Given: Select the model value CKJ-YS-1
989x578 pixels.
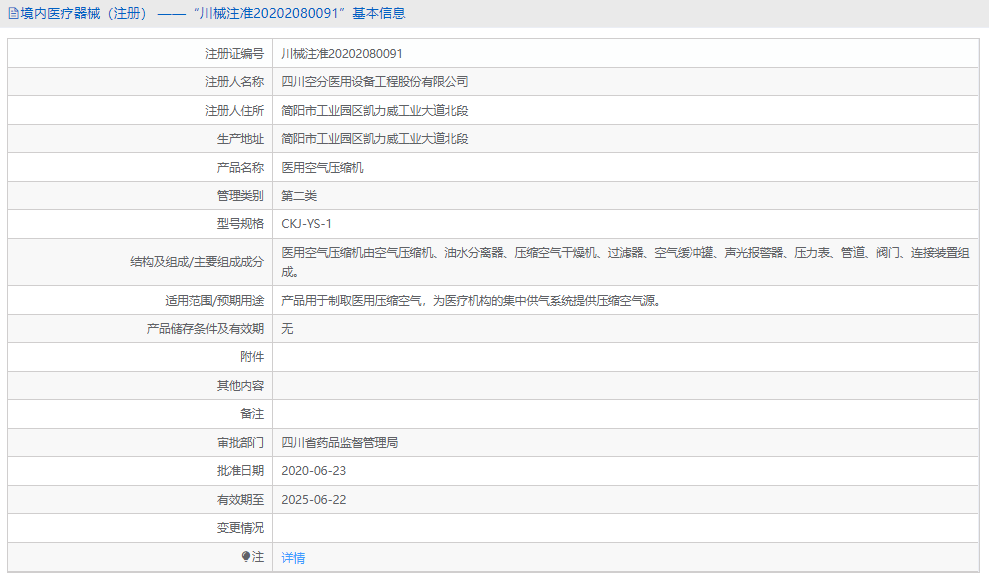Looking at the screenshot, I should point(306,224).
